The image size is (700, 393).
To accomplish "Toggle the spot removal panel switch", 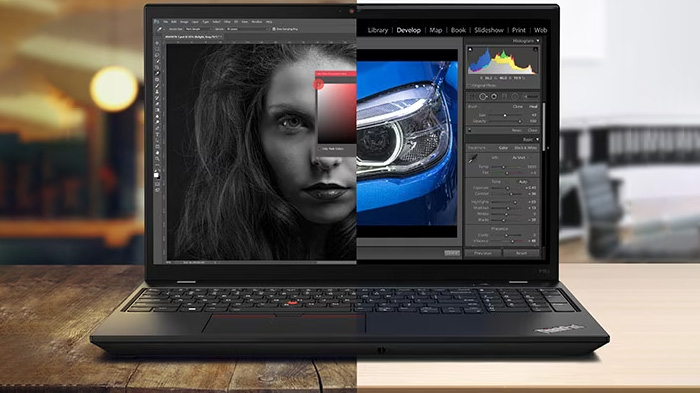I will pyautogui.click(x=470, y=130).
